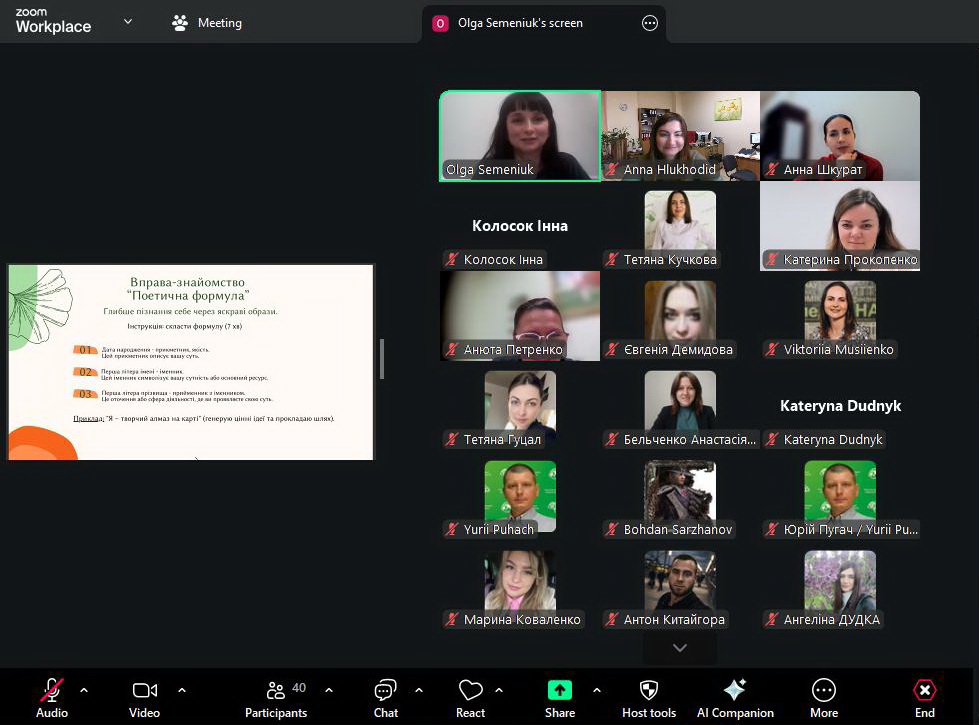This screenshot has width=979, height=725.
Task: Open the More options ellipsis
Action: point(824,690)
